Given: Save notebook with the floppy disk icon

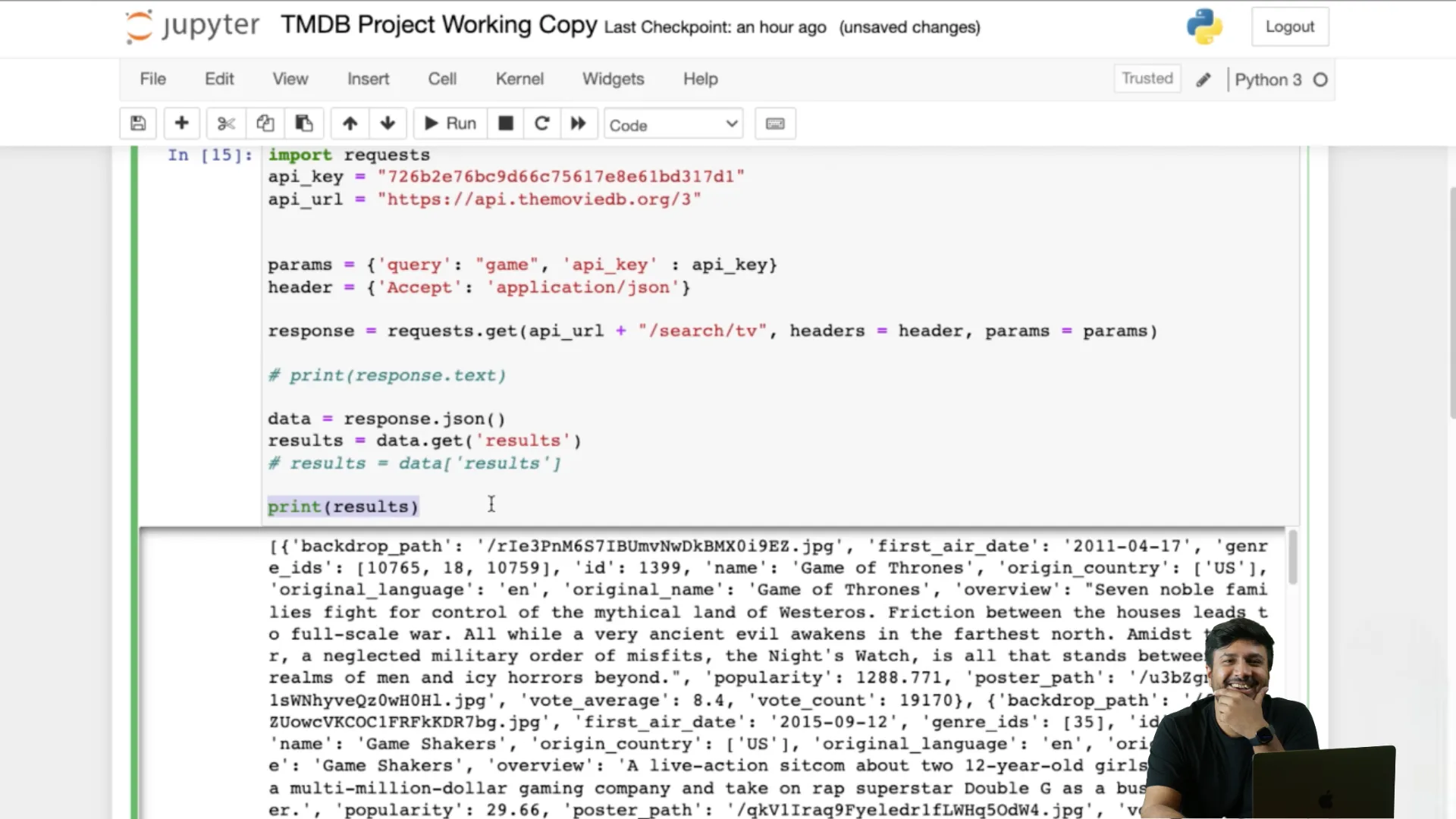Looking at the screenshot, I should click(x=138, y=124).
